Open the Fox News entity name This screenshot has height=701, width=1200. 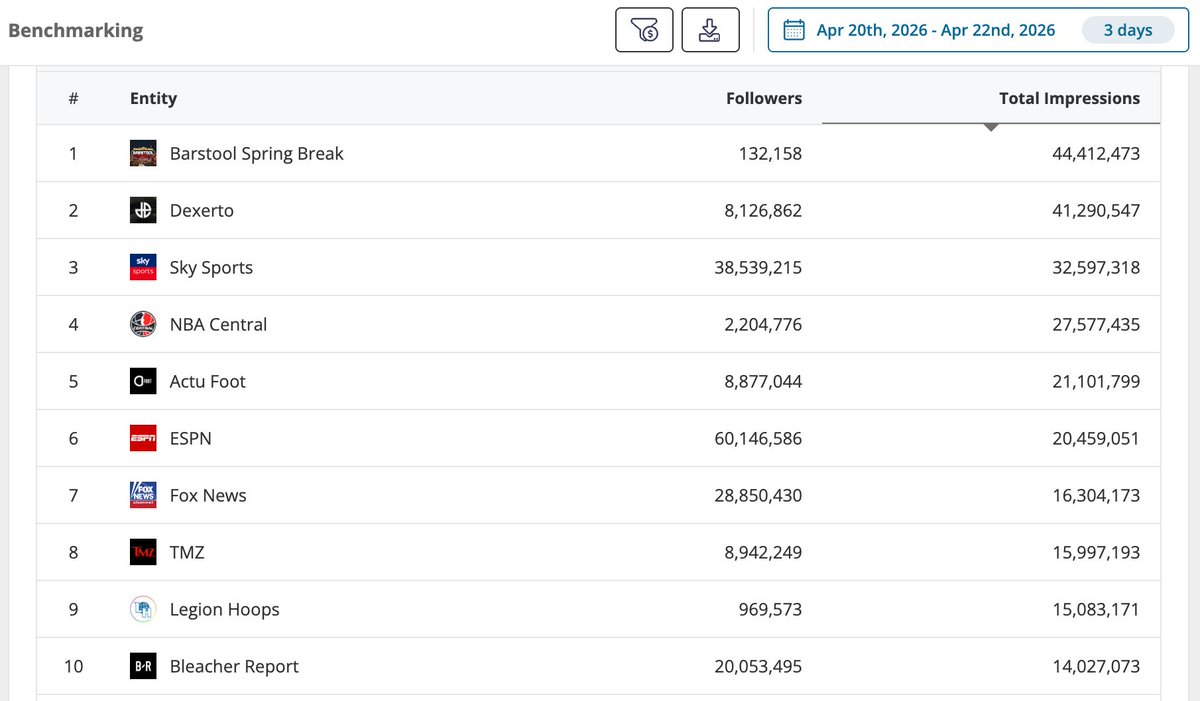coord(208,495)
